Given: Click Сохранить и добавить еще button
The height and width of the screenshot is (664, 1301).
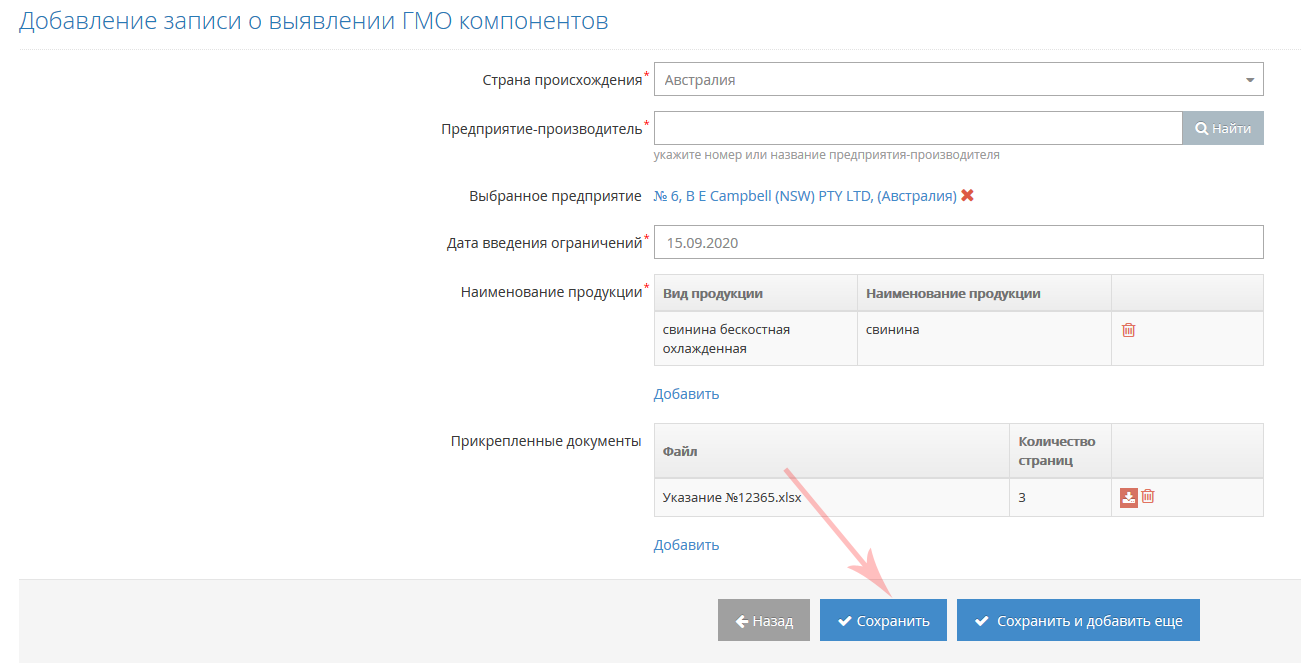Looking at the screenshot, I should tap(1077, 621).
